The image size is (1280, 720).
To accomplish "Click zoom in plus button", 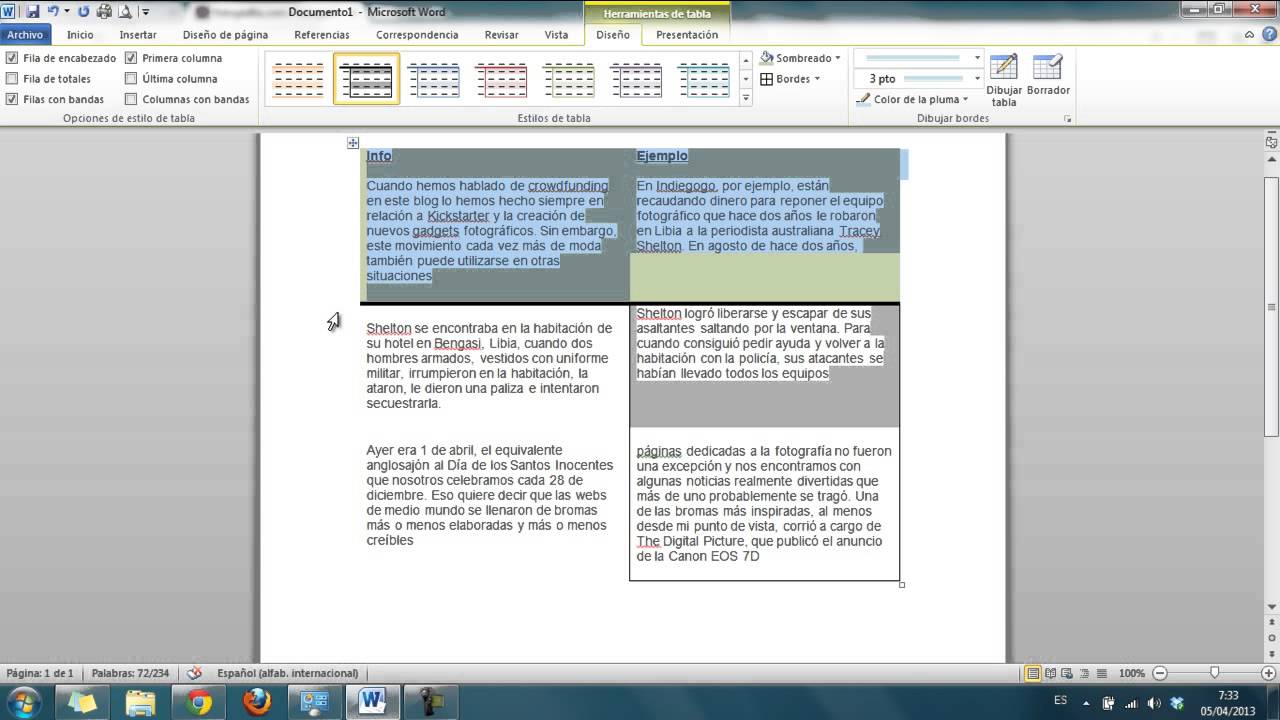I will point(1268,673).
